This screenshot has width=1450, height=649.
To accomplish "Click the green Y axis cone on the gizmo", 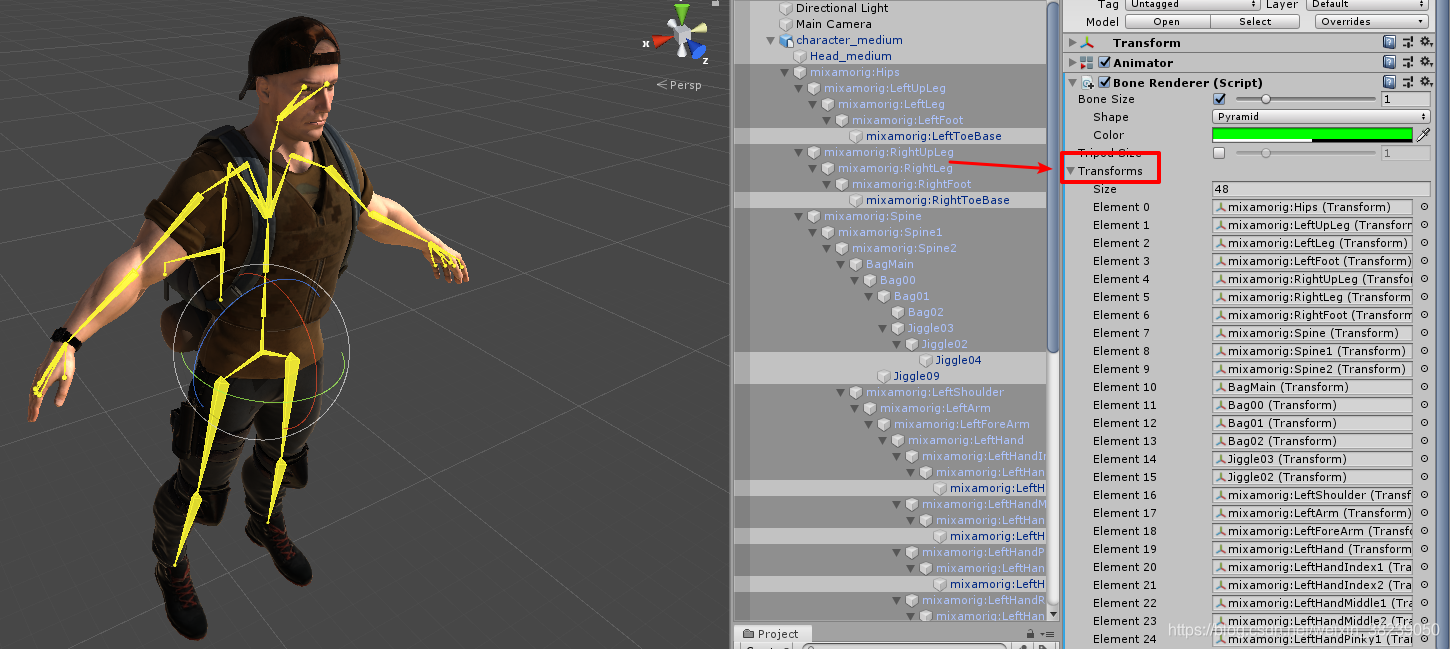I will [x=682, y=13].
